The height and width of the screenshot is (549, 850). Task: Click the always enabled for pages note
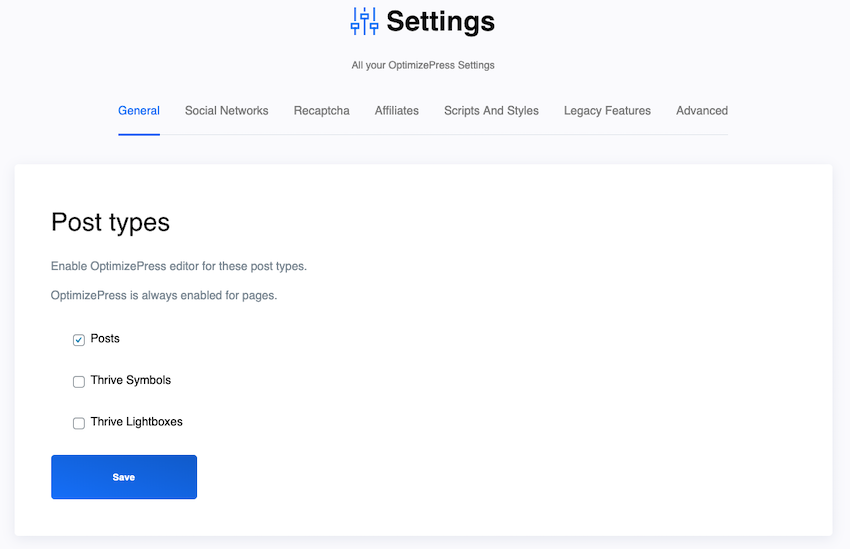click(164, 295)
